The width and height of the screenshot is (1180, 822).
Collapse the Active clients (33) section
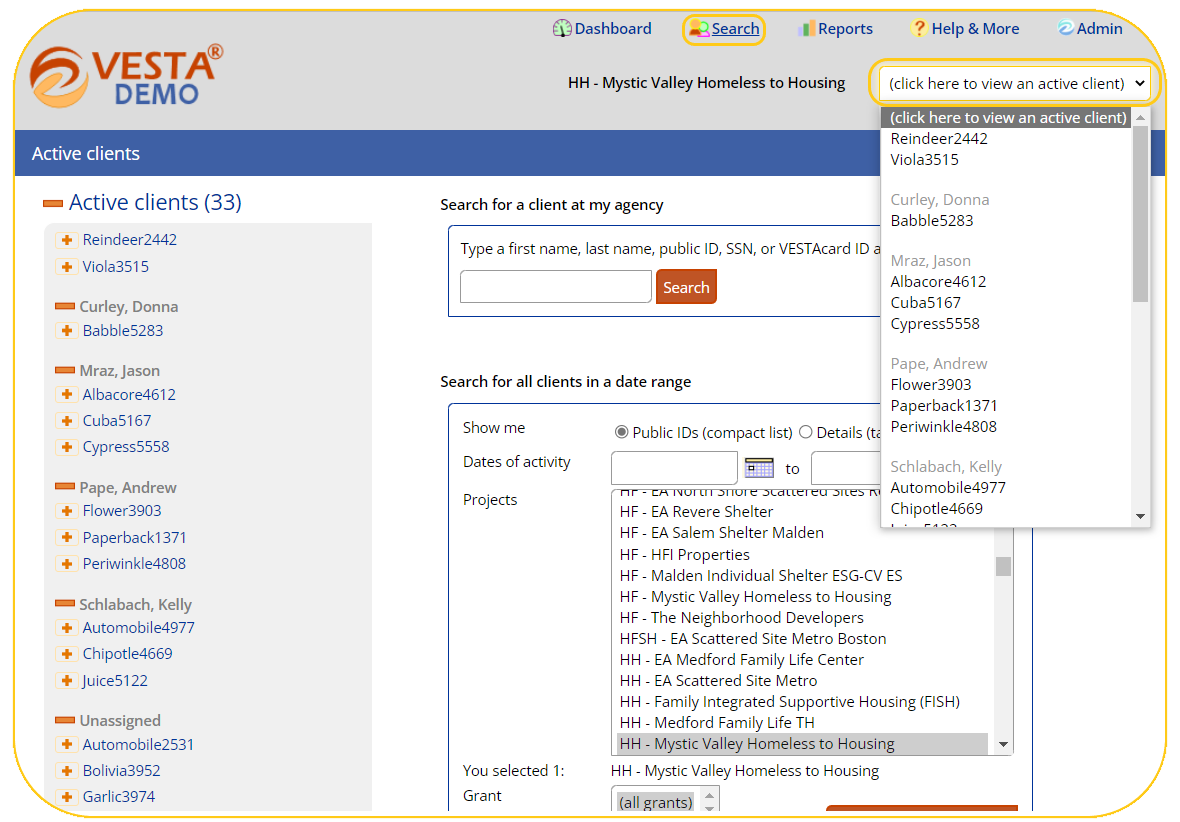pos(53,203)
